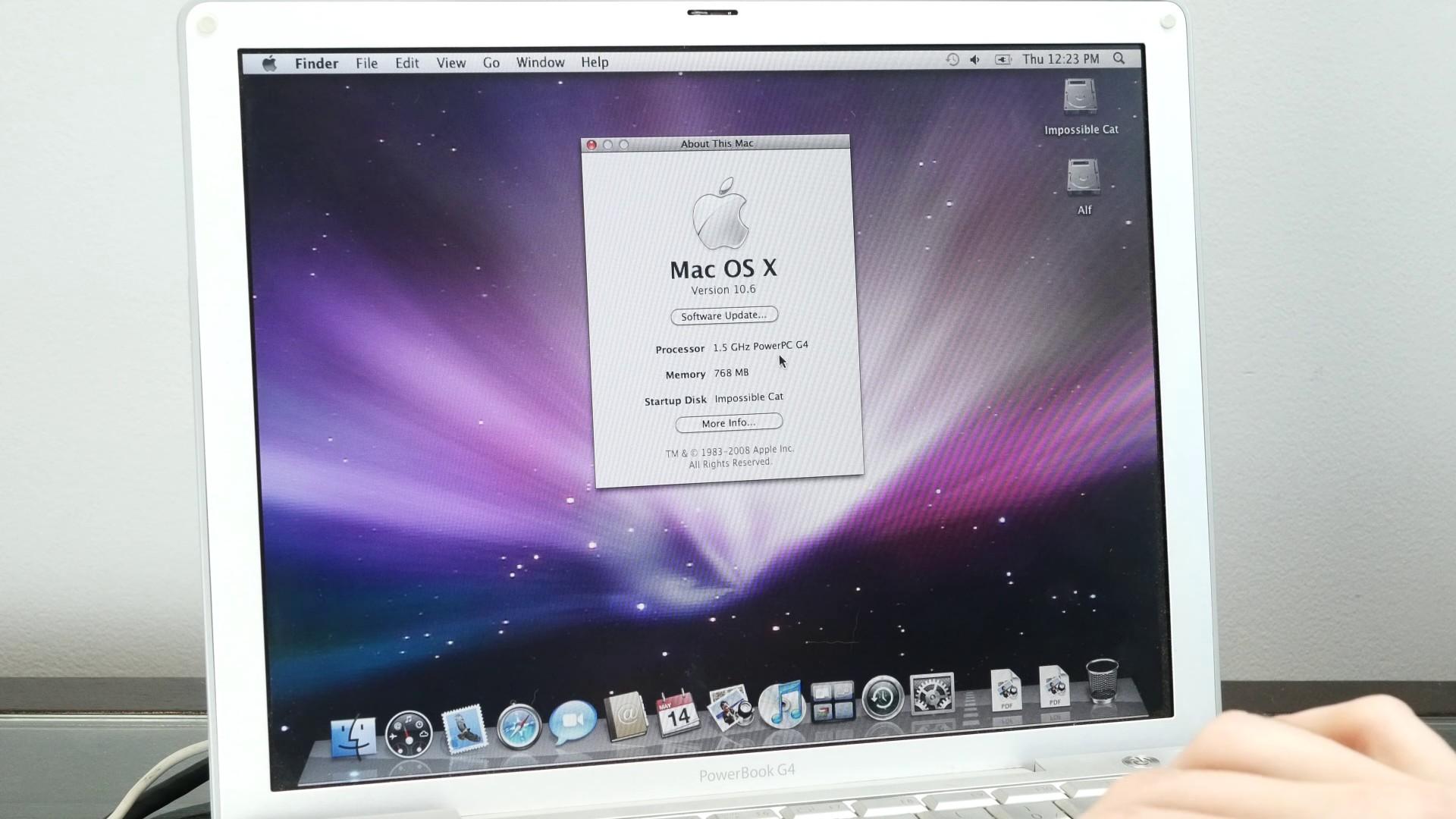Select the Impossible Cat drive icon
The width and height of the screenshot is (1456, 819).
(1081, 97)
